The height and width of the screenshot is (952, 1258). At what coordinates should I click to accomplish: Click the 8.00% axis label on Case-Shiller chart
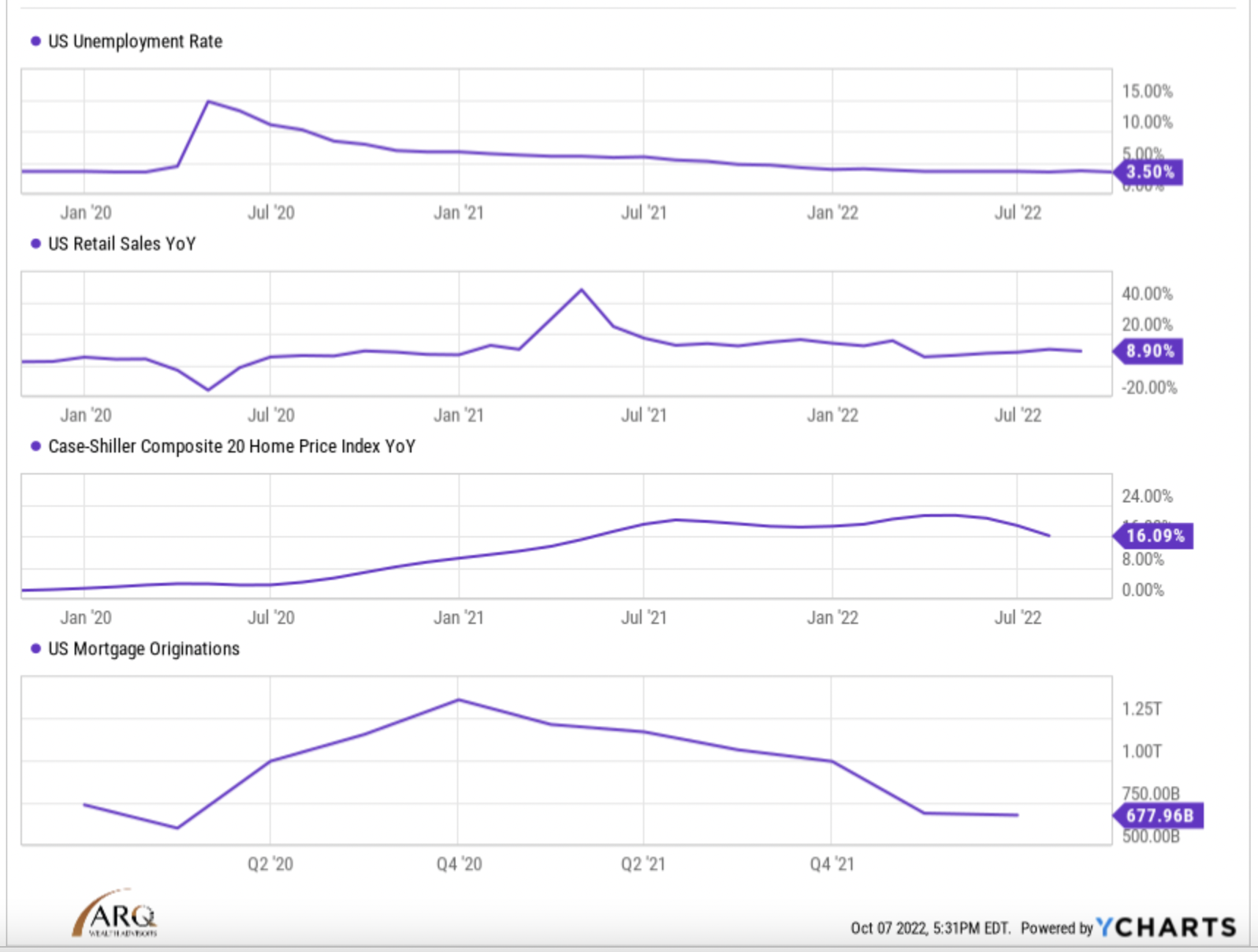point(1142,559)
